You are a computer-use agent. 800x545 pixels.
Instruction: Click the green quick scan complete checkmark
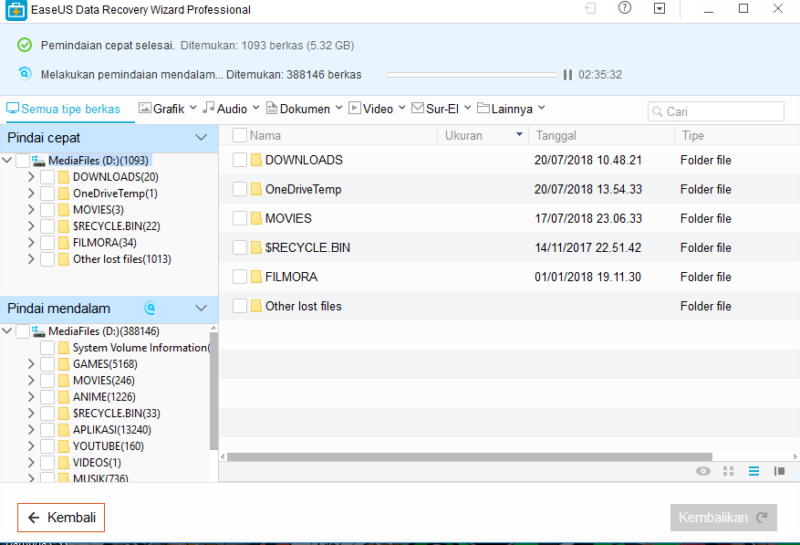(24, 45)
